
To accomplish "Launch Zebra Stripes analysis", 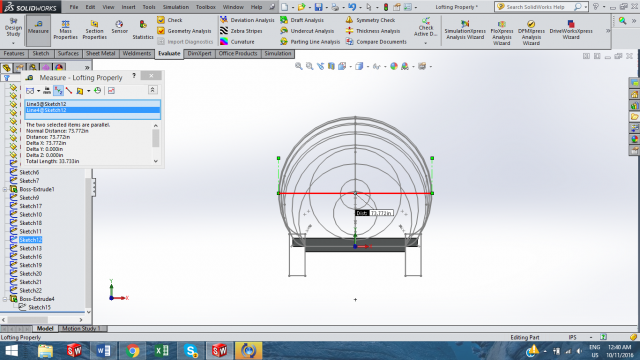I will [241, 31].
